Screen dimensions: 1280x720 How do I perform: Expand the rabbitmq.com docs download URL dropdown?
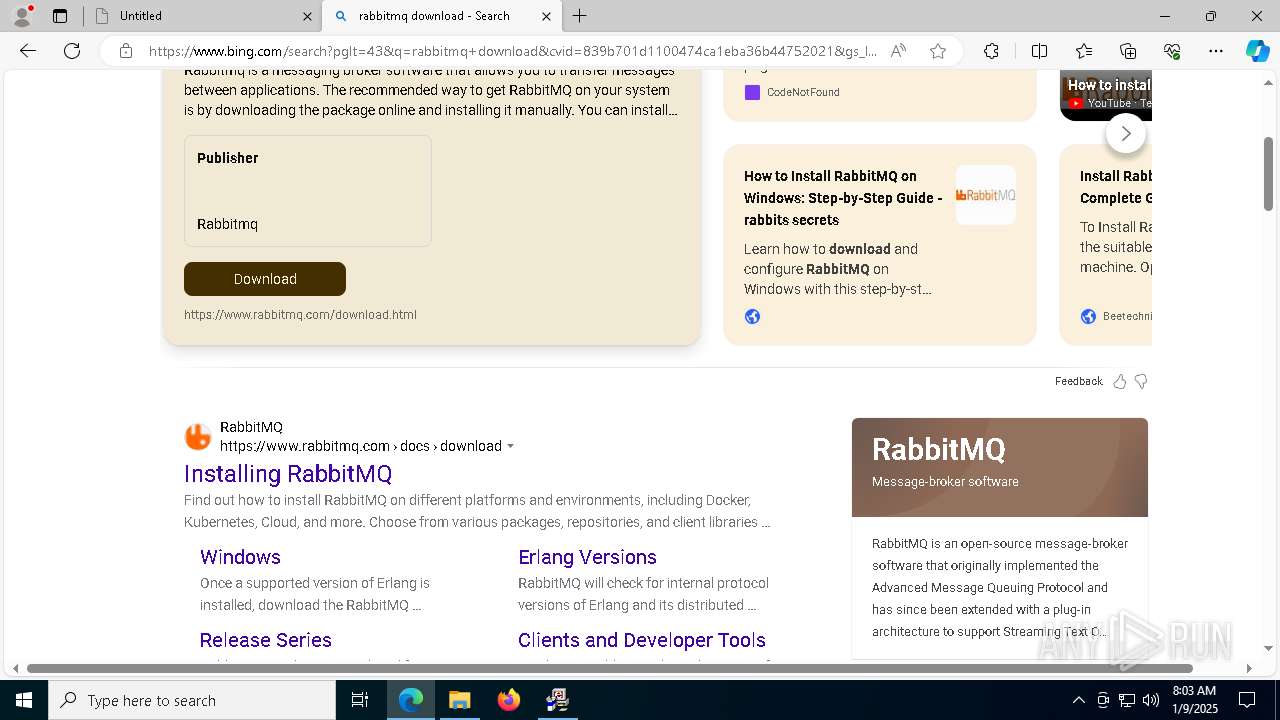coord(511,446)
